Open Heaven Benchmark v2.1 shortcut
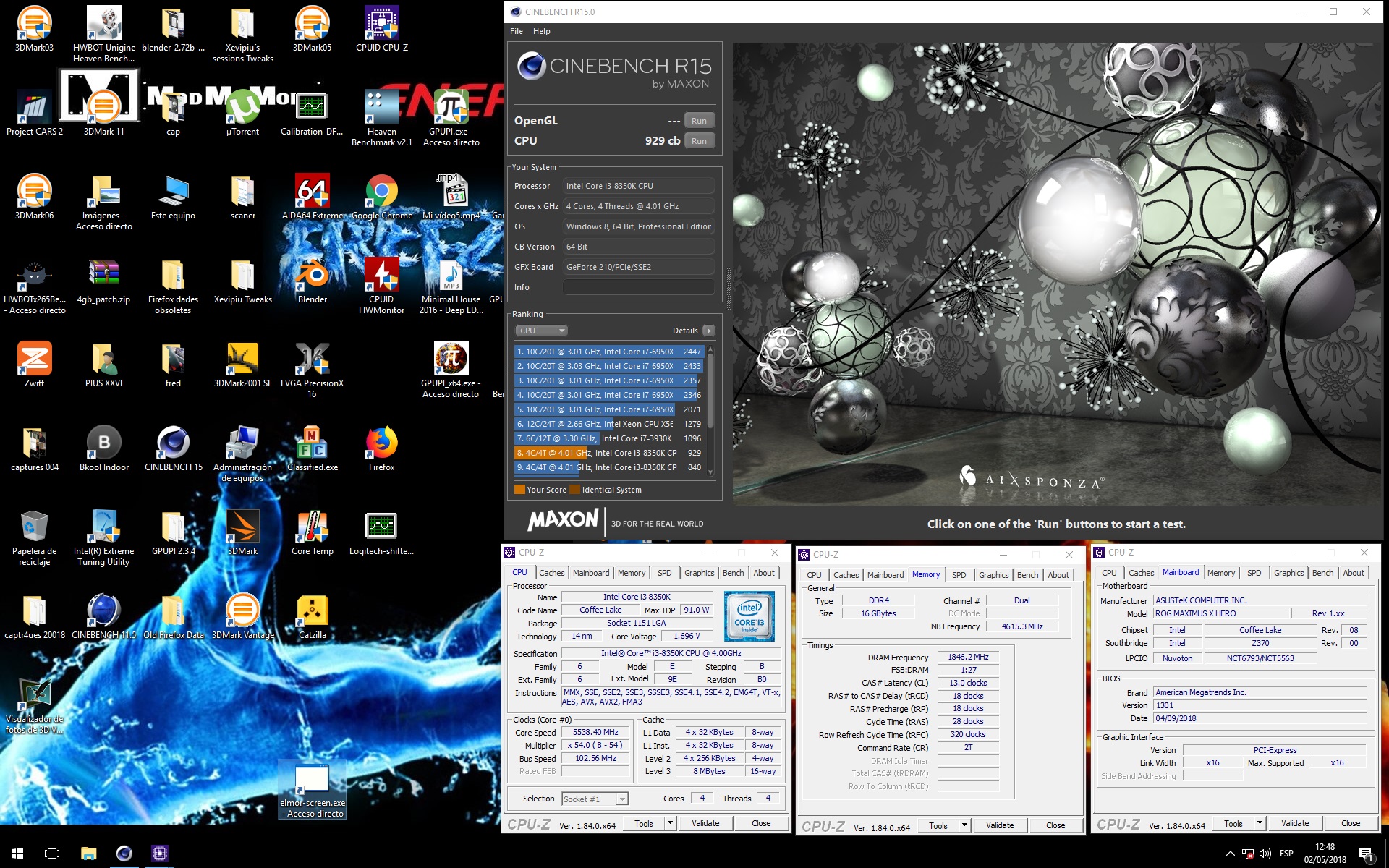The image size is (1389, 868). [381, 118]
